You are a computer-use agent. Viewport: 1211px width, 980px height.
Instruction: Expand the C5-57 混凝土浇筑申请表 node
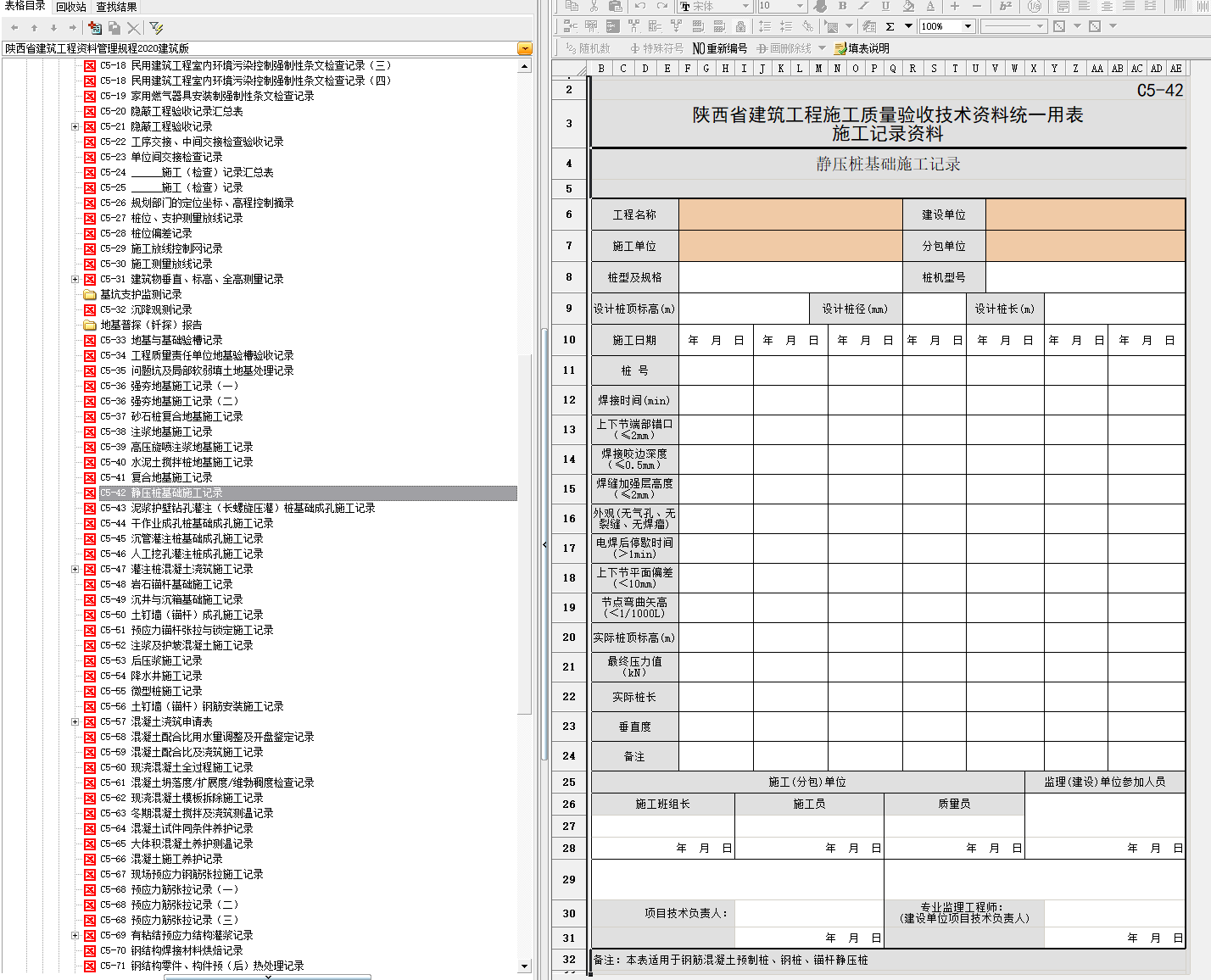[x=75, y=721]
